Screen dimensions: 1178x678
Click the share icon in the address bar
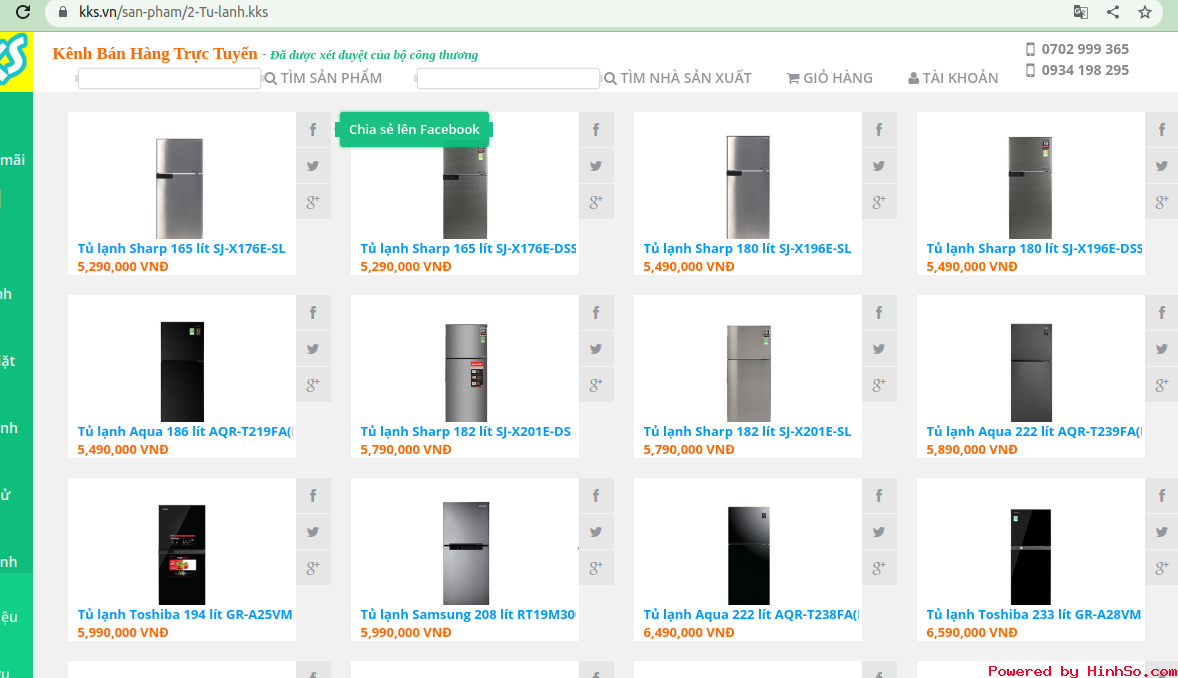pos(1113,12)
